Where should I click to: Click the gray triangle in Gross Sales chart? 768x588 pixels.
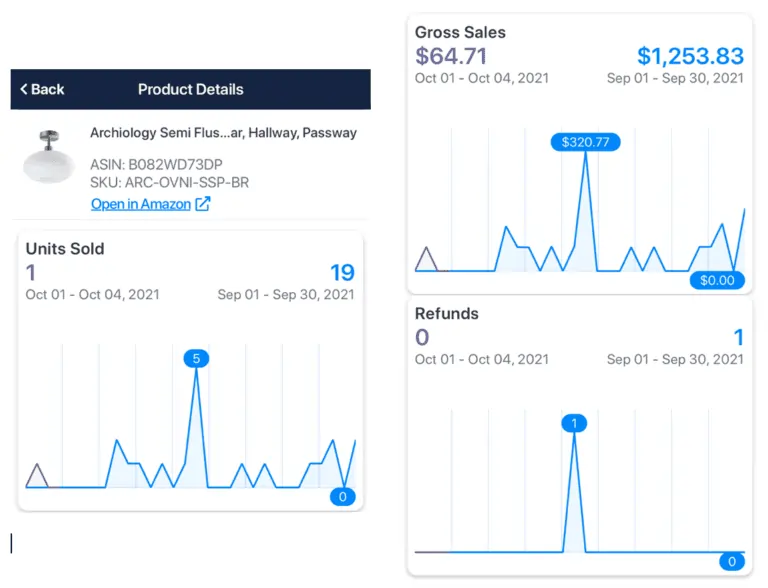(x=427, y=259)
